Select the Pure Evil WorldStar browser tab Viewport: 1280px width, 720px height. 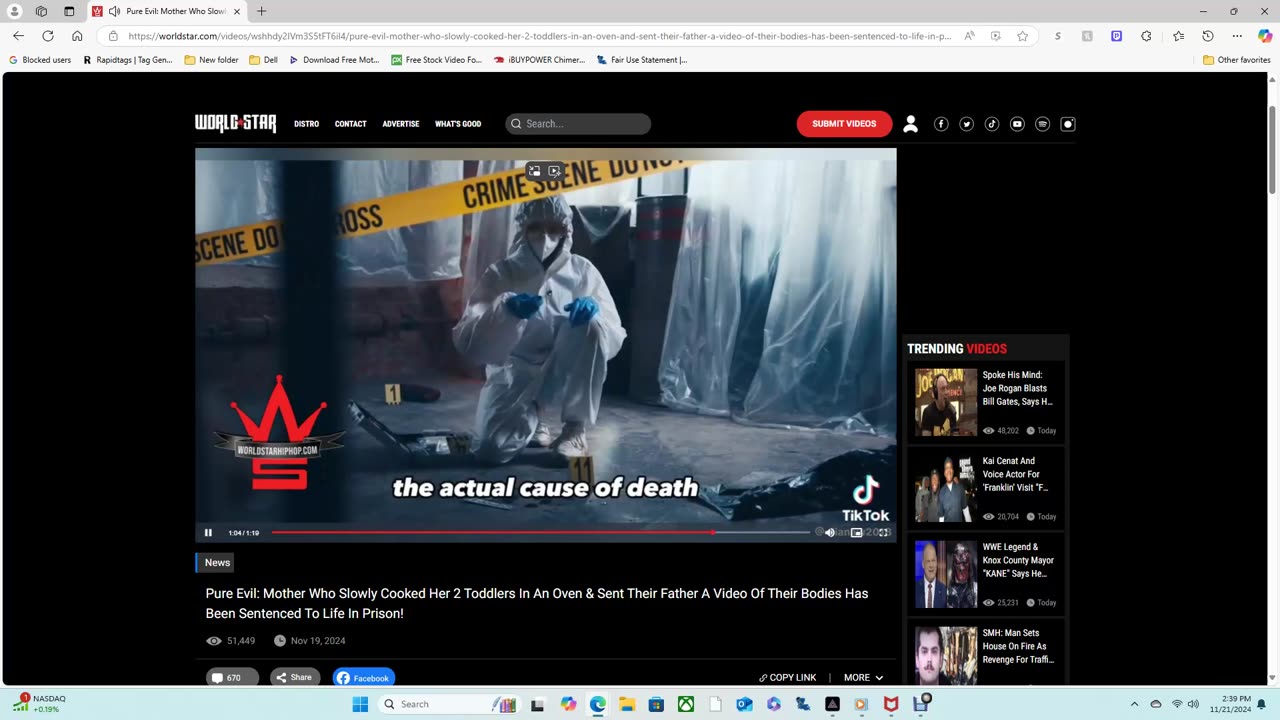[166, 11]
